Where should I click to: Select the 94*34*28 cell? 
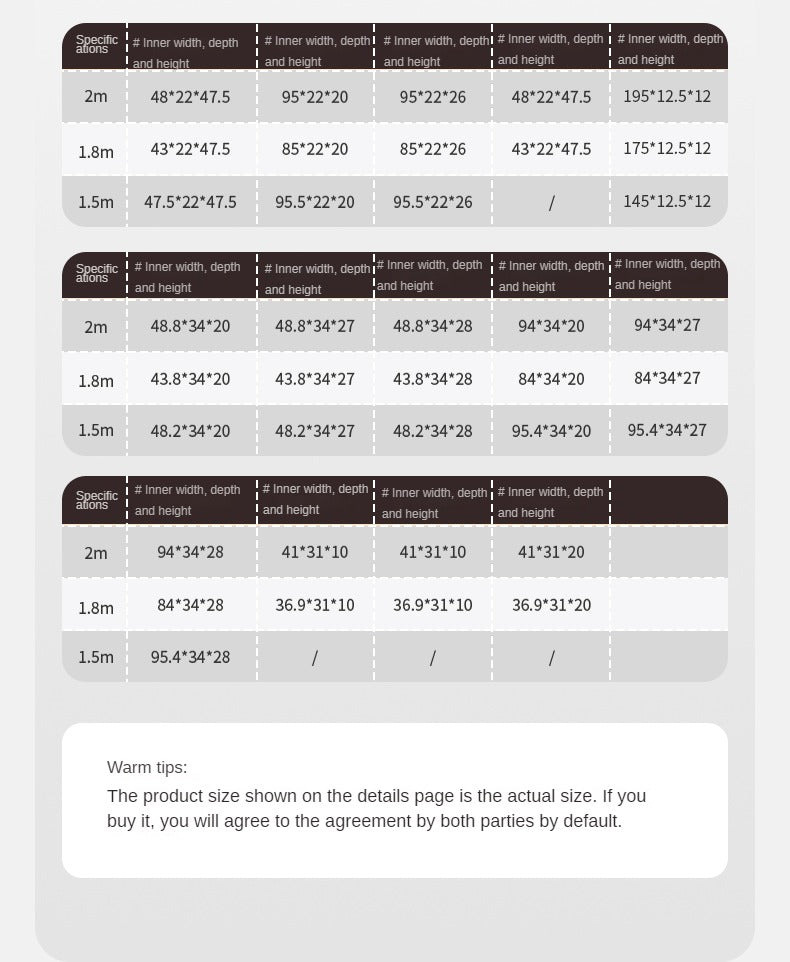[190, 552]
